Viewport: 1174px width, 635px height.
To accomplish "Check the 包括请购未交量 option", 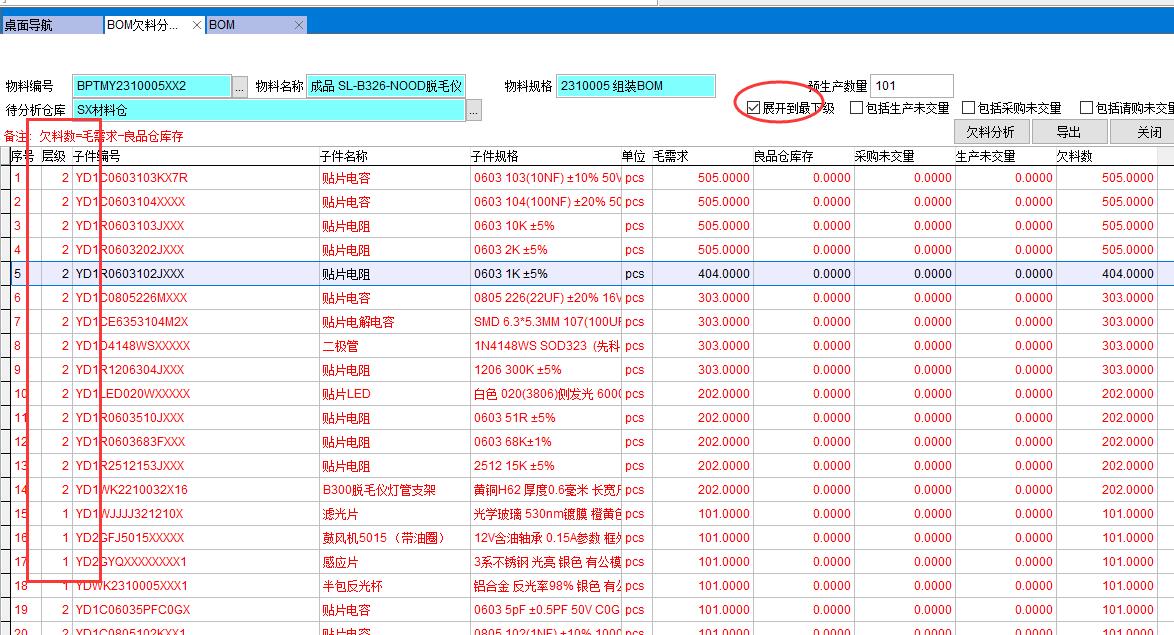I will [x=1086, y=108].
